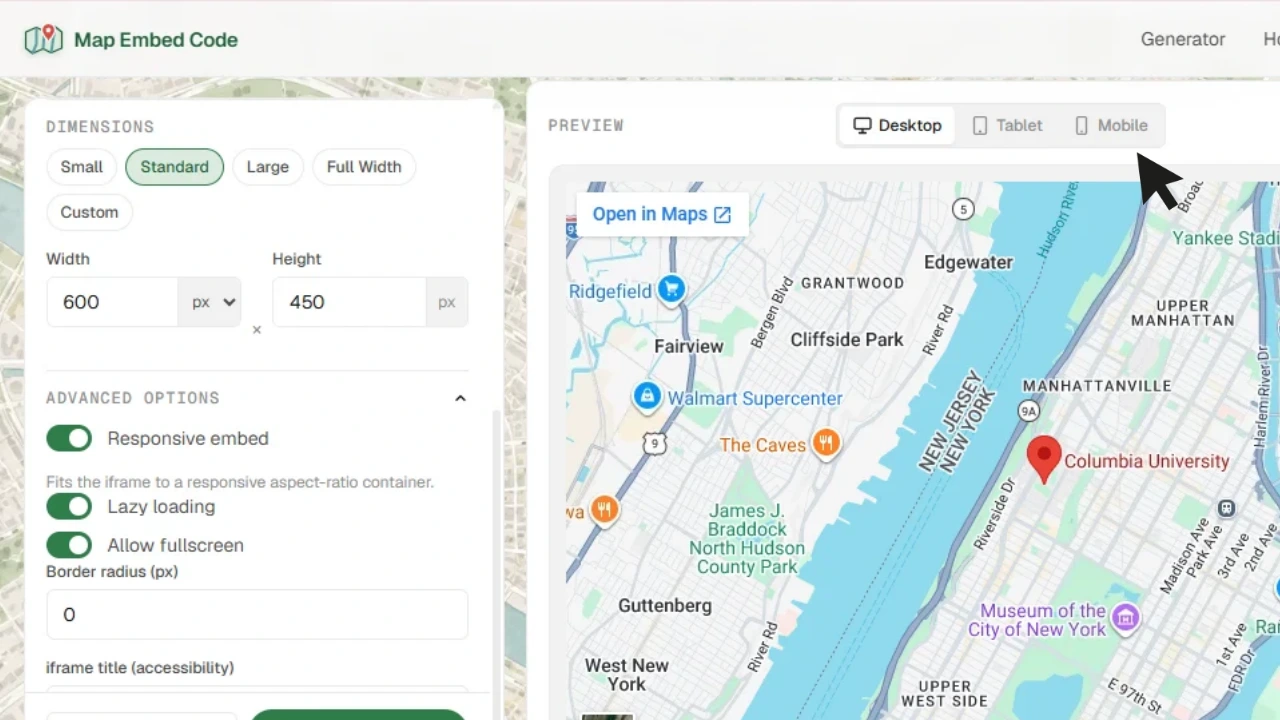The image size is (1280, 720).
Task: Click the West New York map label
Action: coord(627,675)
